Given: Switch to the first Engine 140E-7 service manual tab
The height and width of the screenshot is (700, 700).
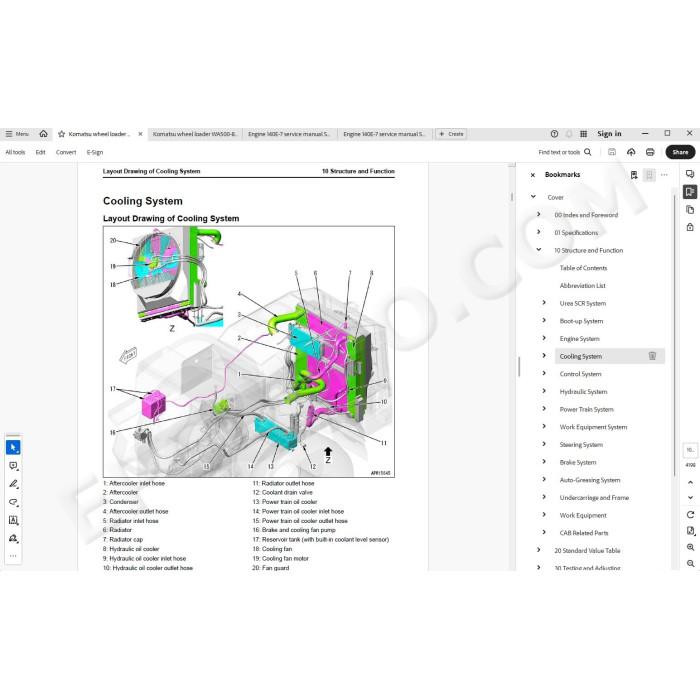Looking at the screenshot, I should (x=289, y=134).
